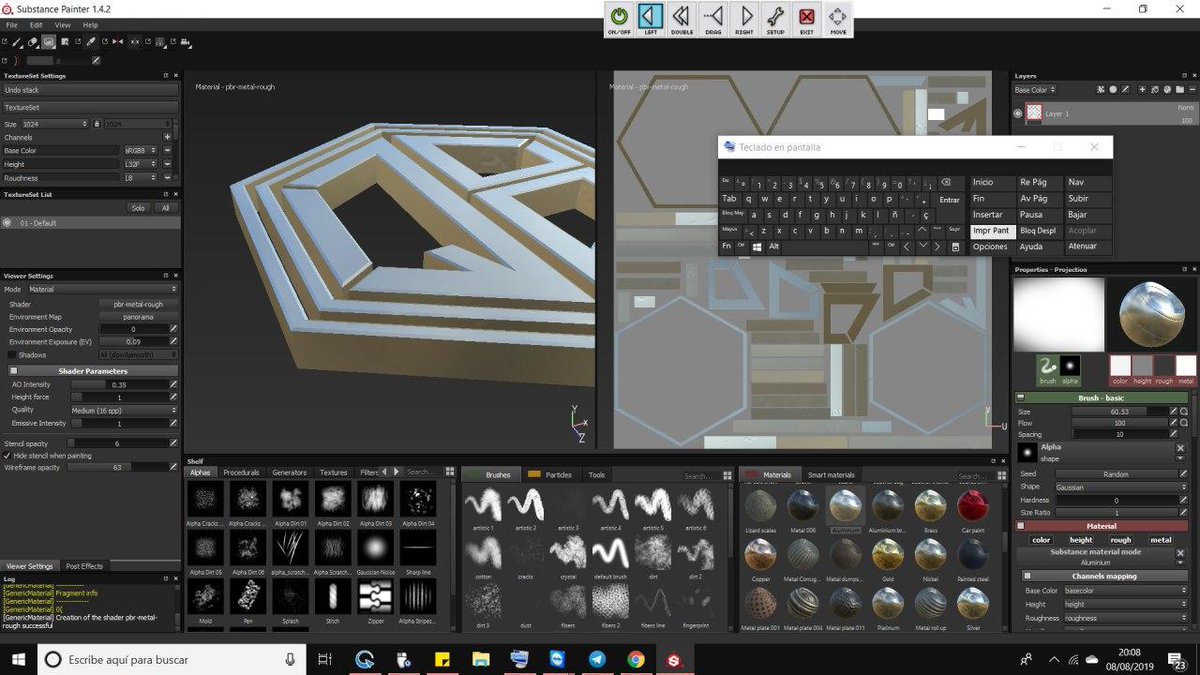Click the LEFT click overlay button
Screen dimensions: 1200x675
coord(650,19)
